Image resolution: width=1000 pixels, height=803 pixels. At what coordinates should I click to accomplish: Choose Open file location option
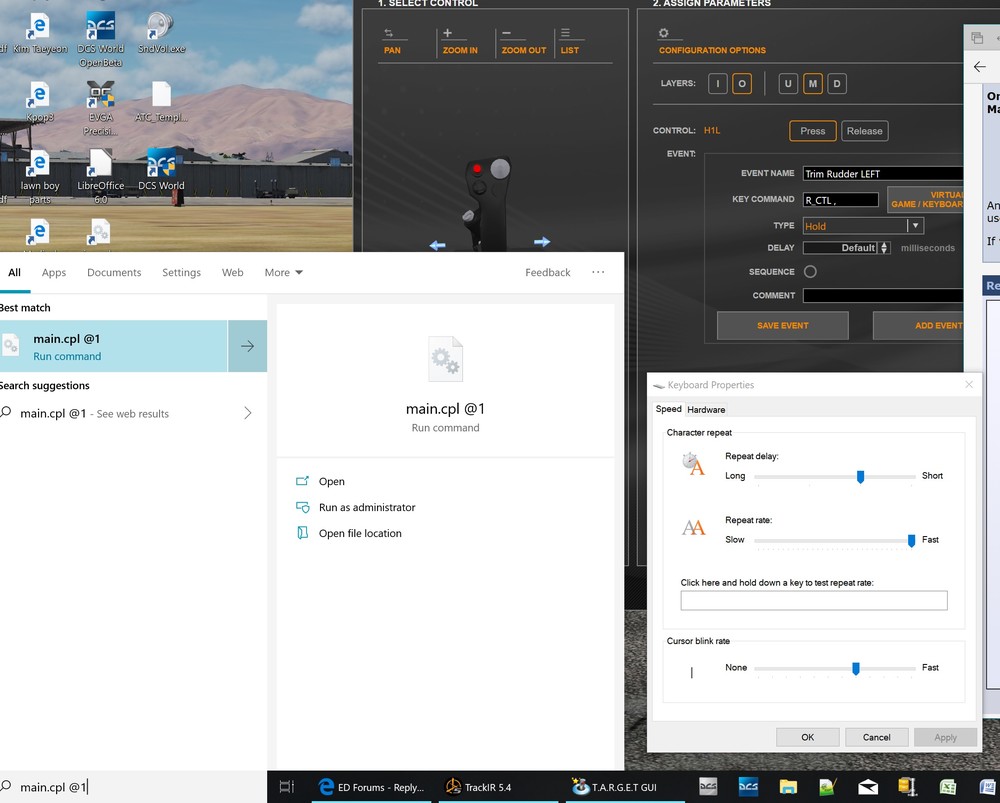click(349, 533)
